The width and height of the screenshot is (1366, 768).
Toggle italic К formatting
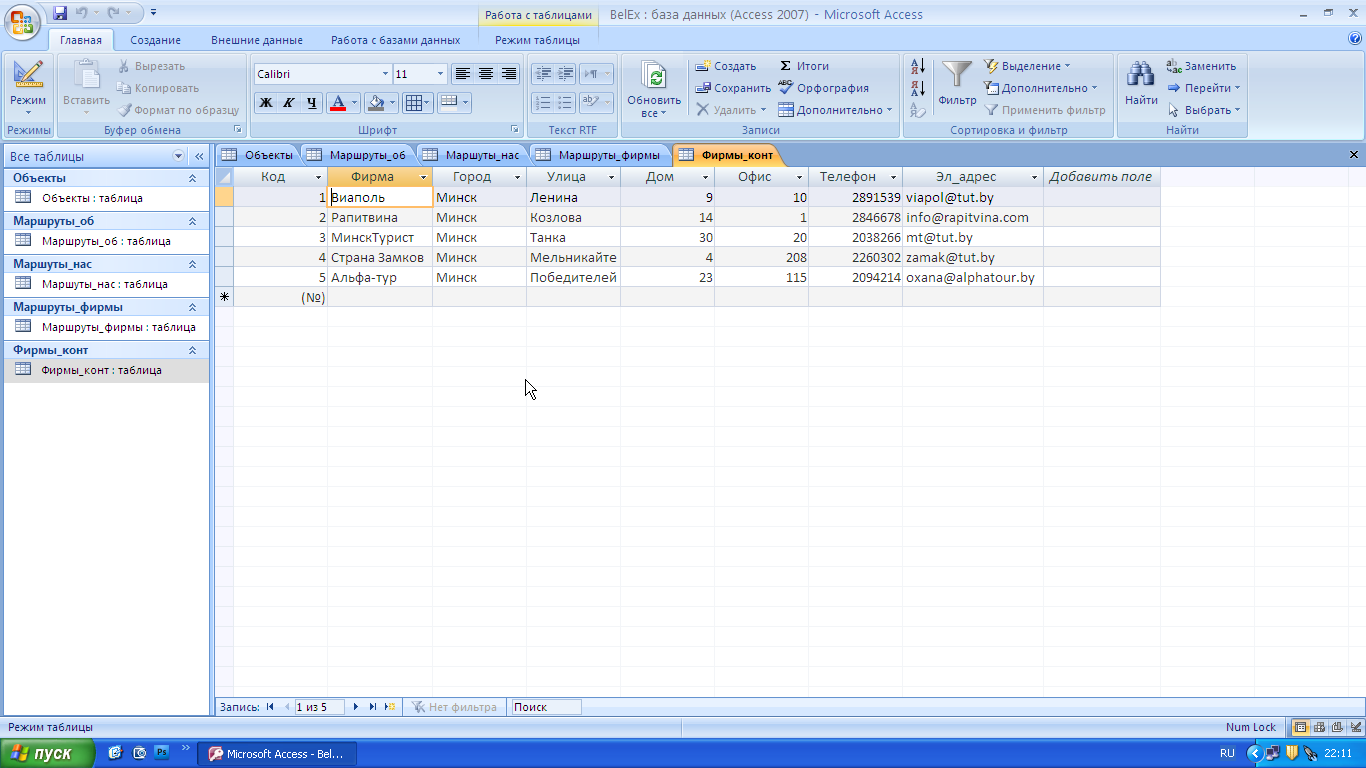289,102
